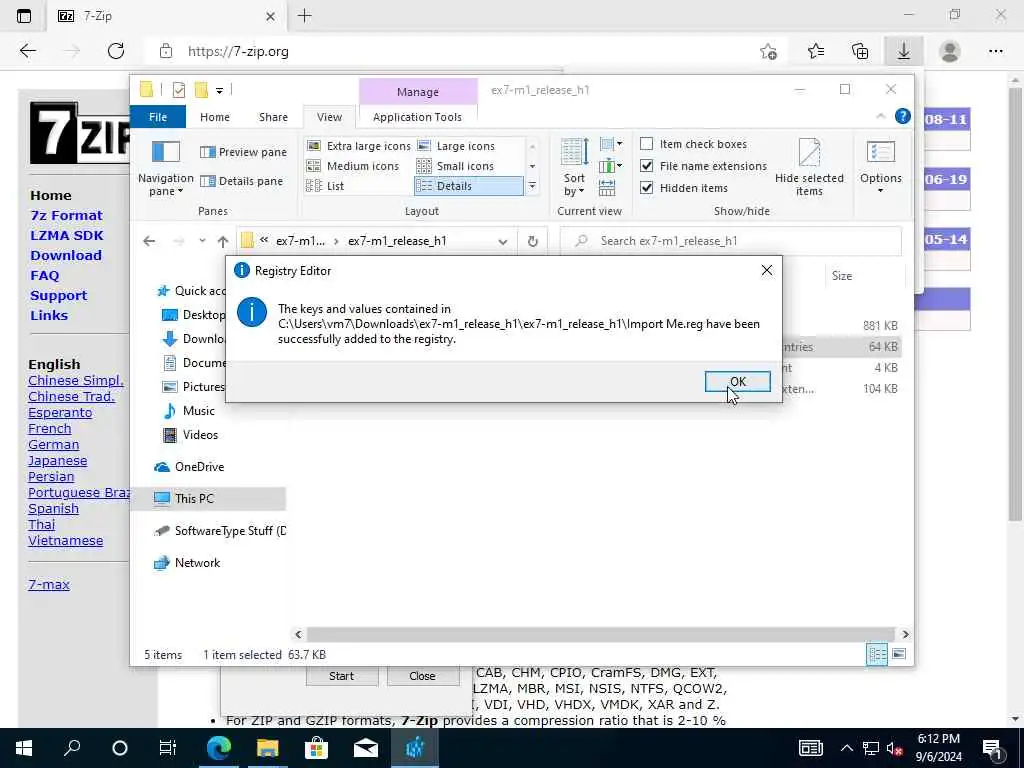Open Quick Access Toolbar customize dropdown

(x=219, y=90)
